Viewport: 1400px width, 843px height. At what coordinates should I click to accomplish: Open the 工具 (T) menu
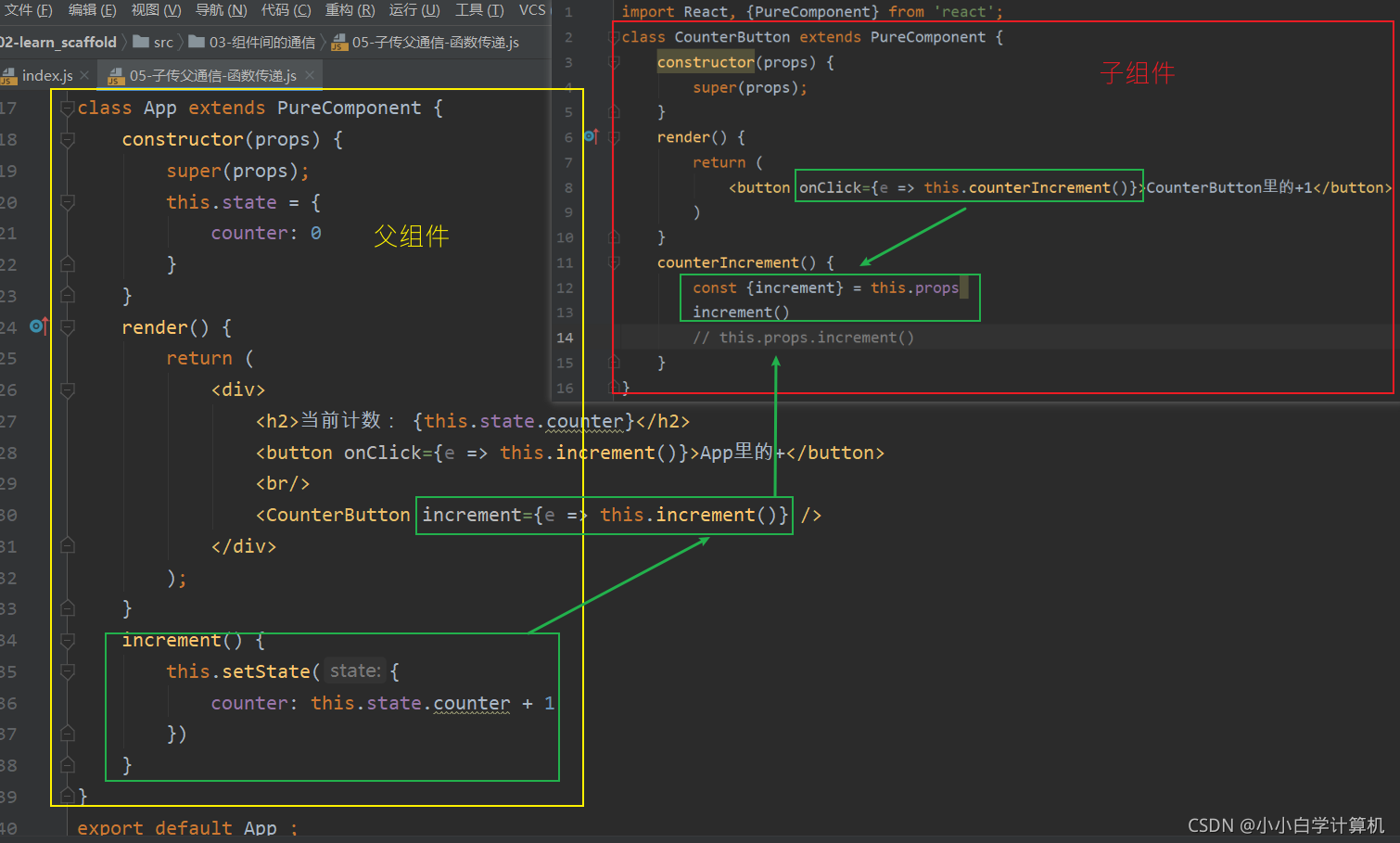(479, 10)
